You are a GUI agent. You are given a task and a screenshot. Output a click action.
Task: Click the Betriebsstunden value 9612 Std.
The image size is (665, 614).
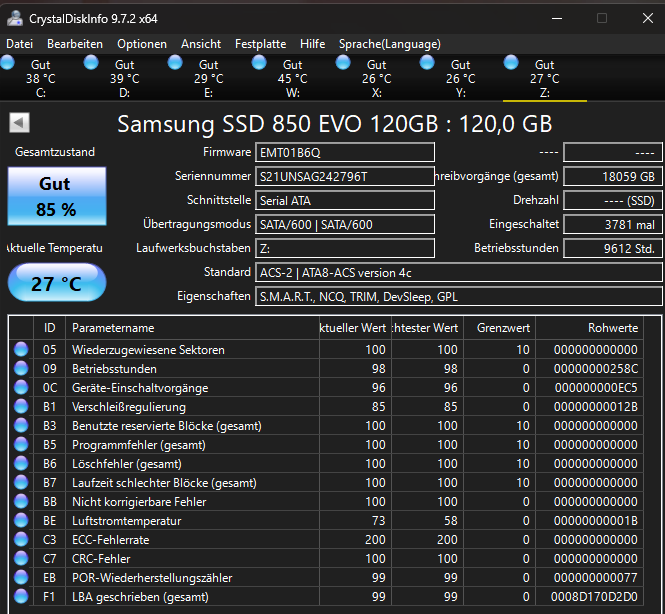pyautogui.click(x=612, y=248)
